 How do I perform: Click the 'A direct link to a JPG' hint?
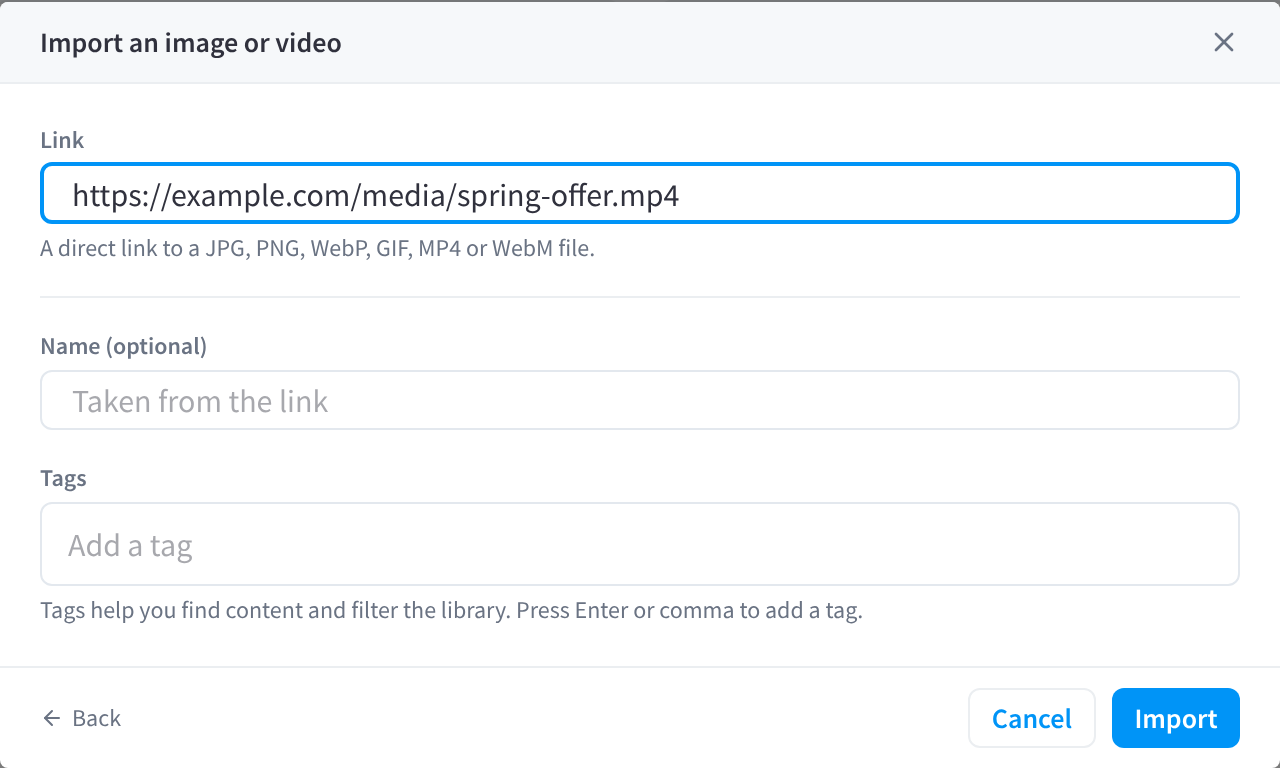318,249
